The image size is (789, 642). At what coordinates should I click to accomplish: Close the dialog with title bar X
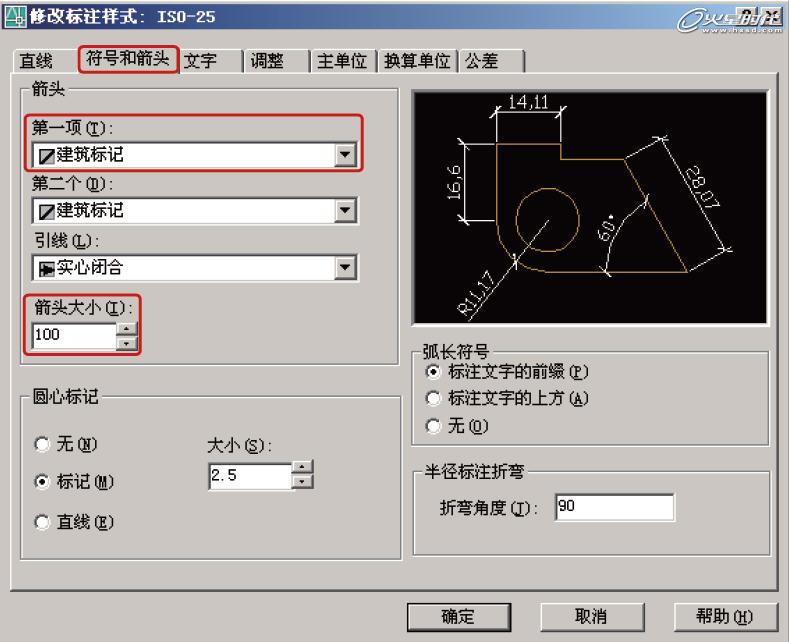770,16
